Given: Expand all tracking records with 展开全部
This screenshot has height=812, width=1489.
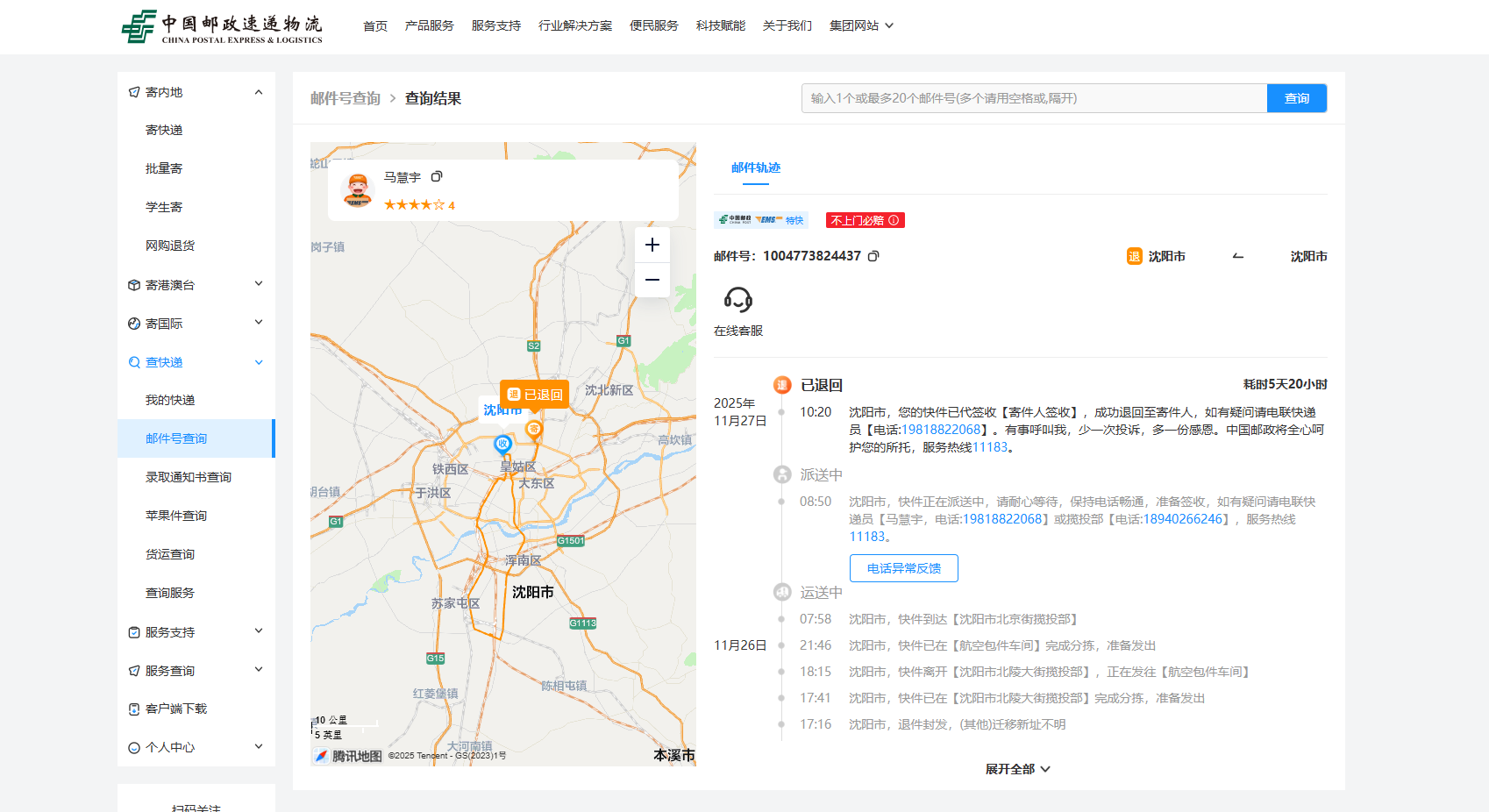Looking at the screenshot, I should [x=1016, y=769].
